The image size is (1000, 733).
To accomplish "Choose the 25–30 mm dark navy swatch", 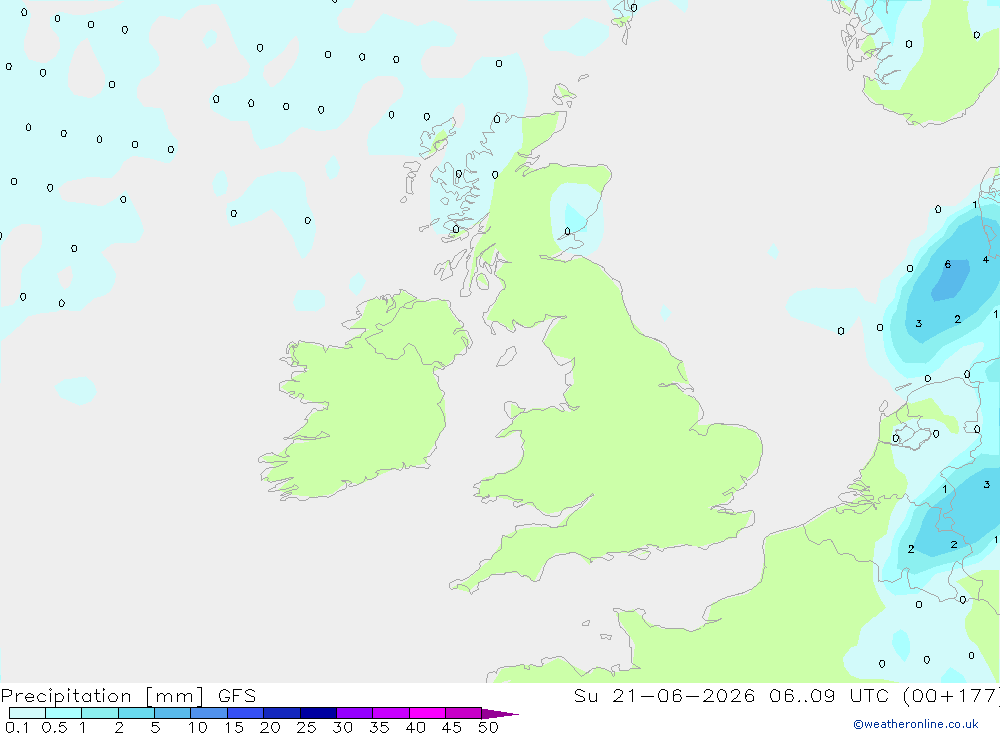I will [318, 713].
